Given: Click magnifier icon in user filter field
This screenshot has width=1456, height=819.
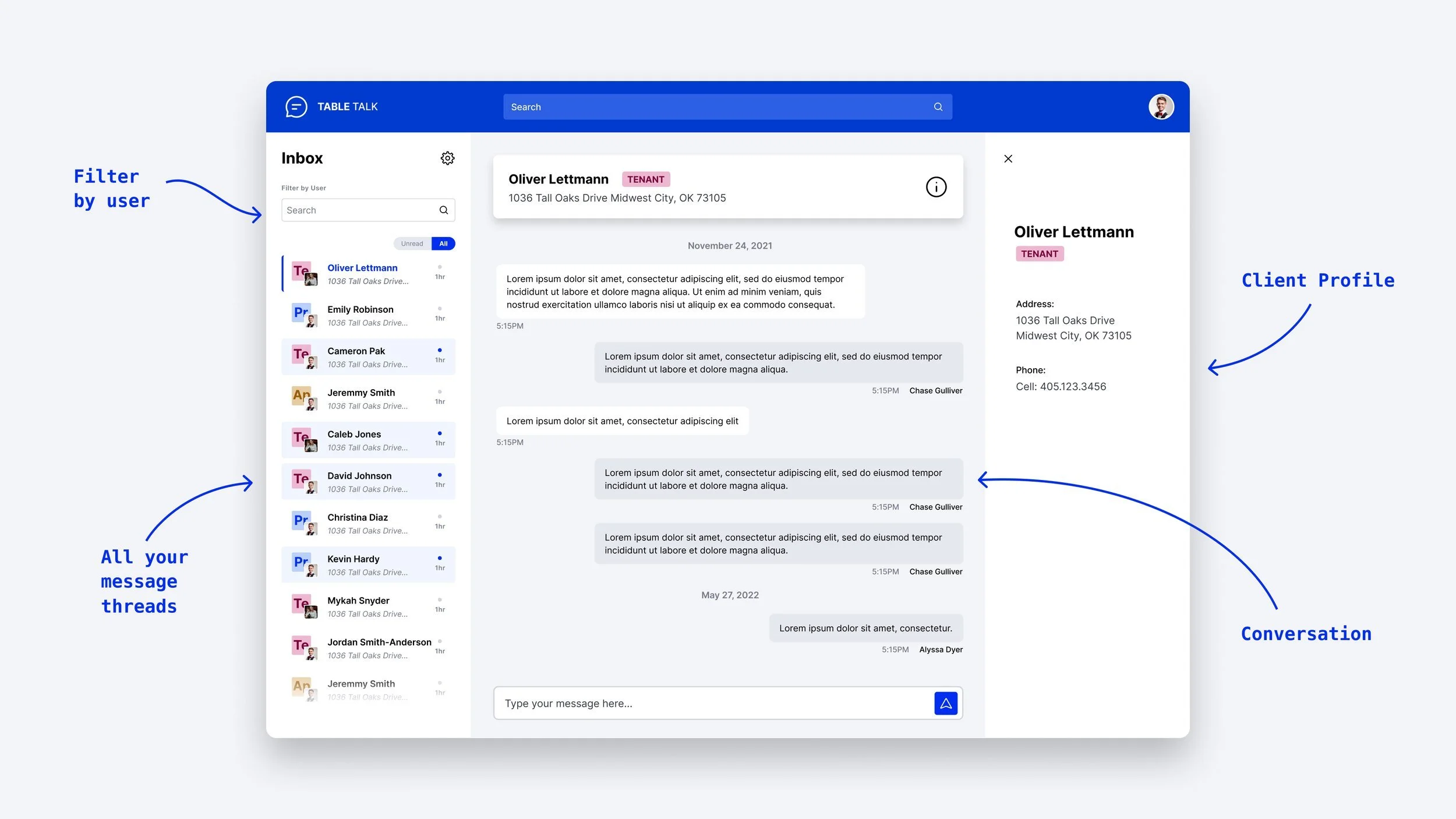Looking at the screenshot, I should (444, 210).
